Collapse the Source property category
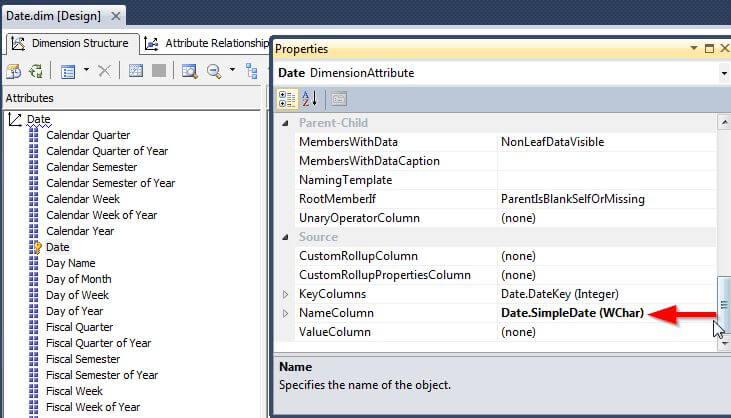This screenshot has width=731, height=418. coord(285,237)
